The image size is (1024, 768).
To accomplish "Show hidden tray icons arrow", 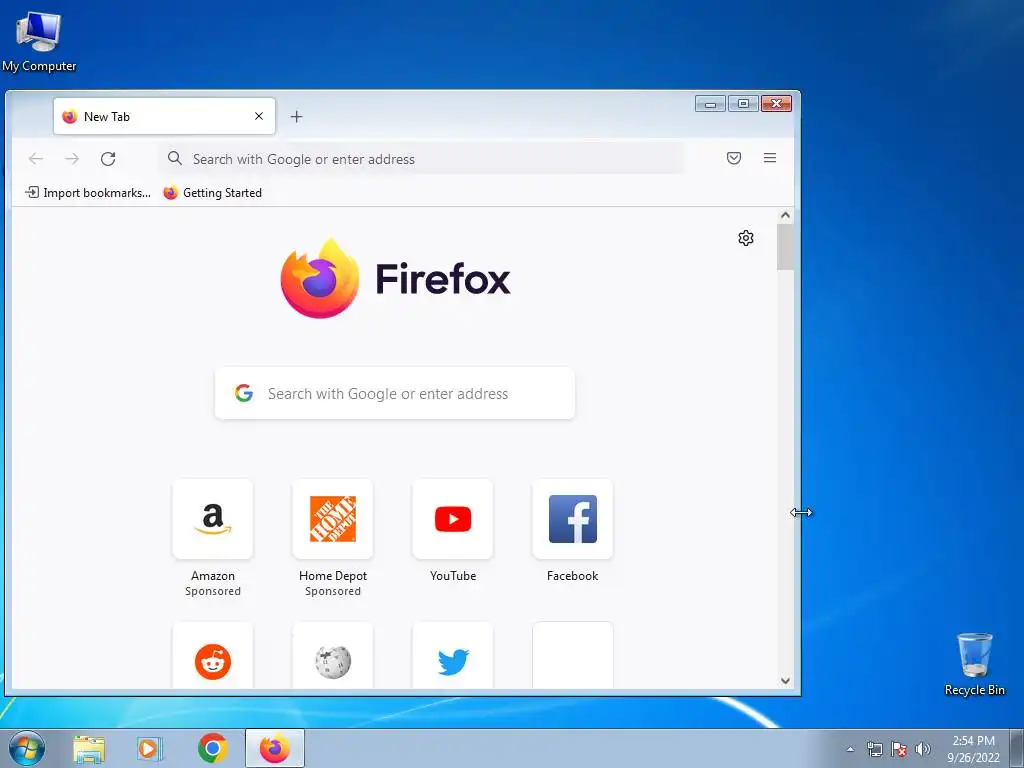I will 850,750.
